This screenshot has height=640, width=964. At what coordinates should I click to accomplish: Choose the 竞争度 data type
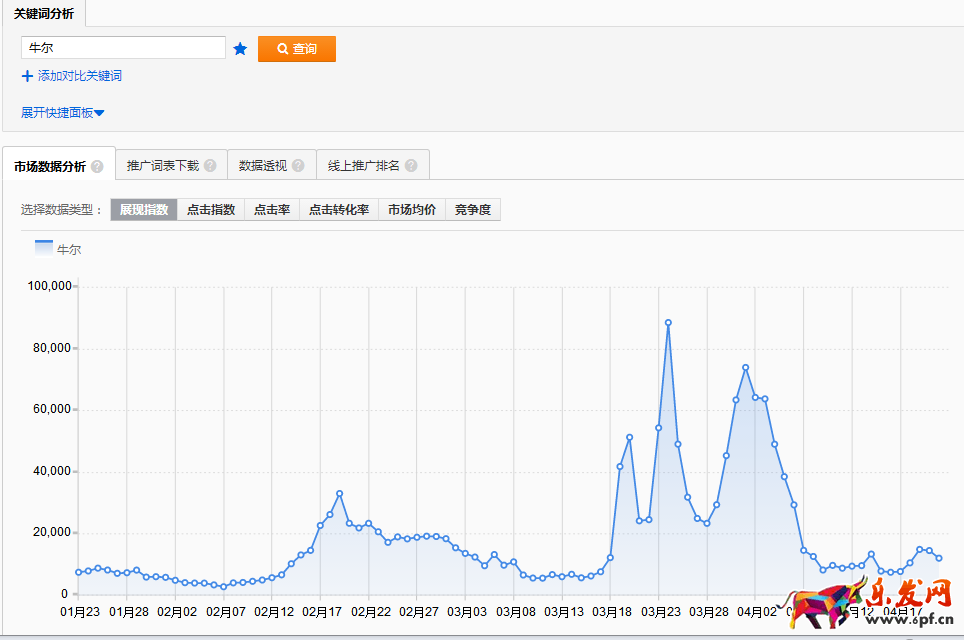point(473,210)
